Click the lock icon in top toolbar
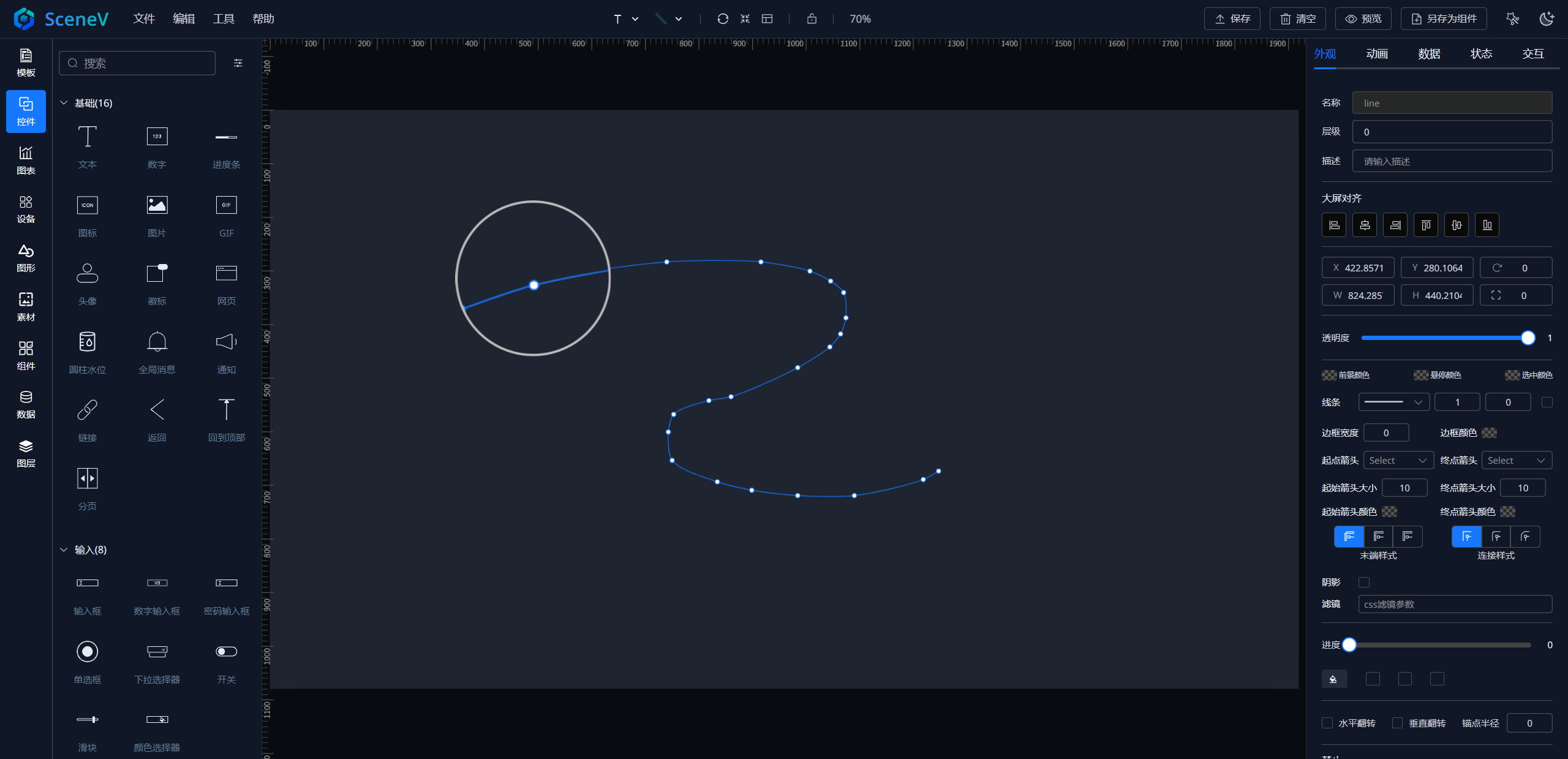Screen dimensions: 1568x759 point(812,19)
